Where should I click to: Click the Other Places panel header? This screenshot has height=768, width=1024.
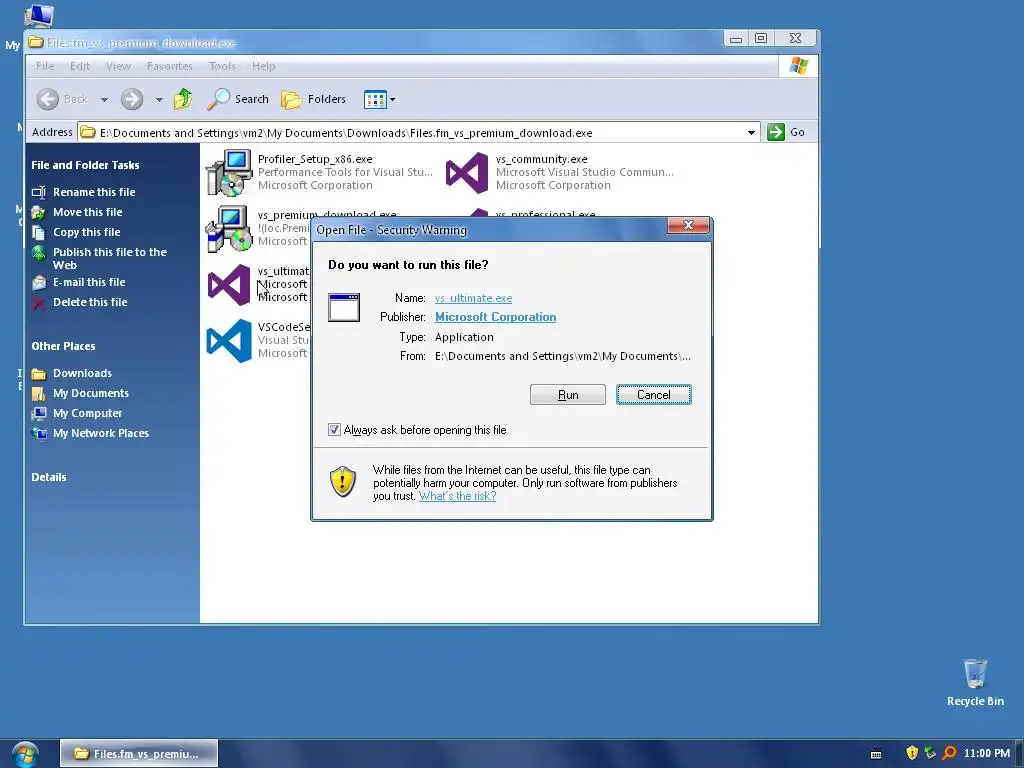point(63,346)
